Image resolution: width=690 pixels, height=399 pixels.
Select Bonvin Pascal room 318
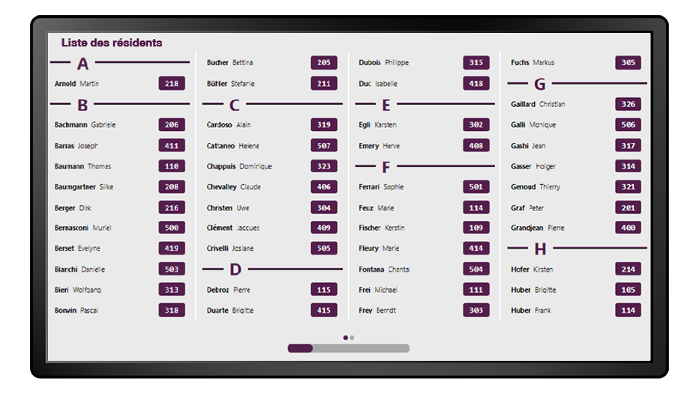[120, 311]
